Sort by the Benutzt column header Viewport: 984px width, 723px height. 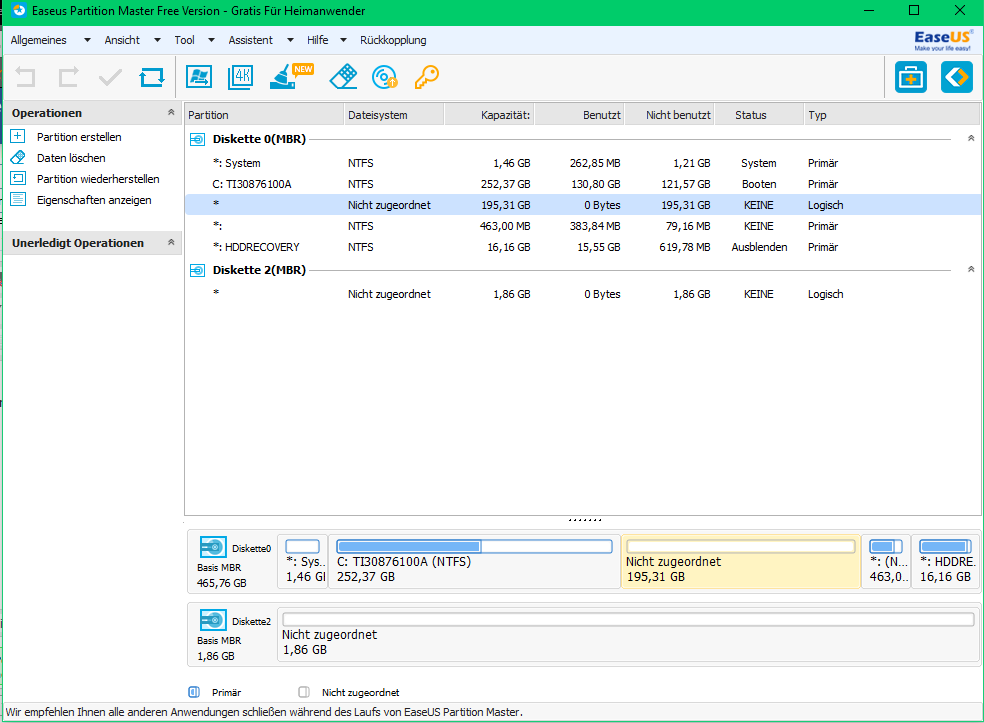(x=579, y=115)
